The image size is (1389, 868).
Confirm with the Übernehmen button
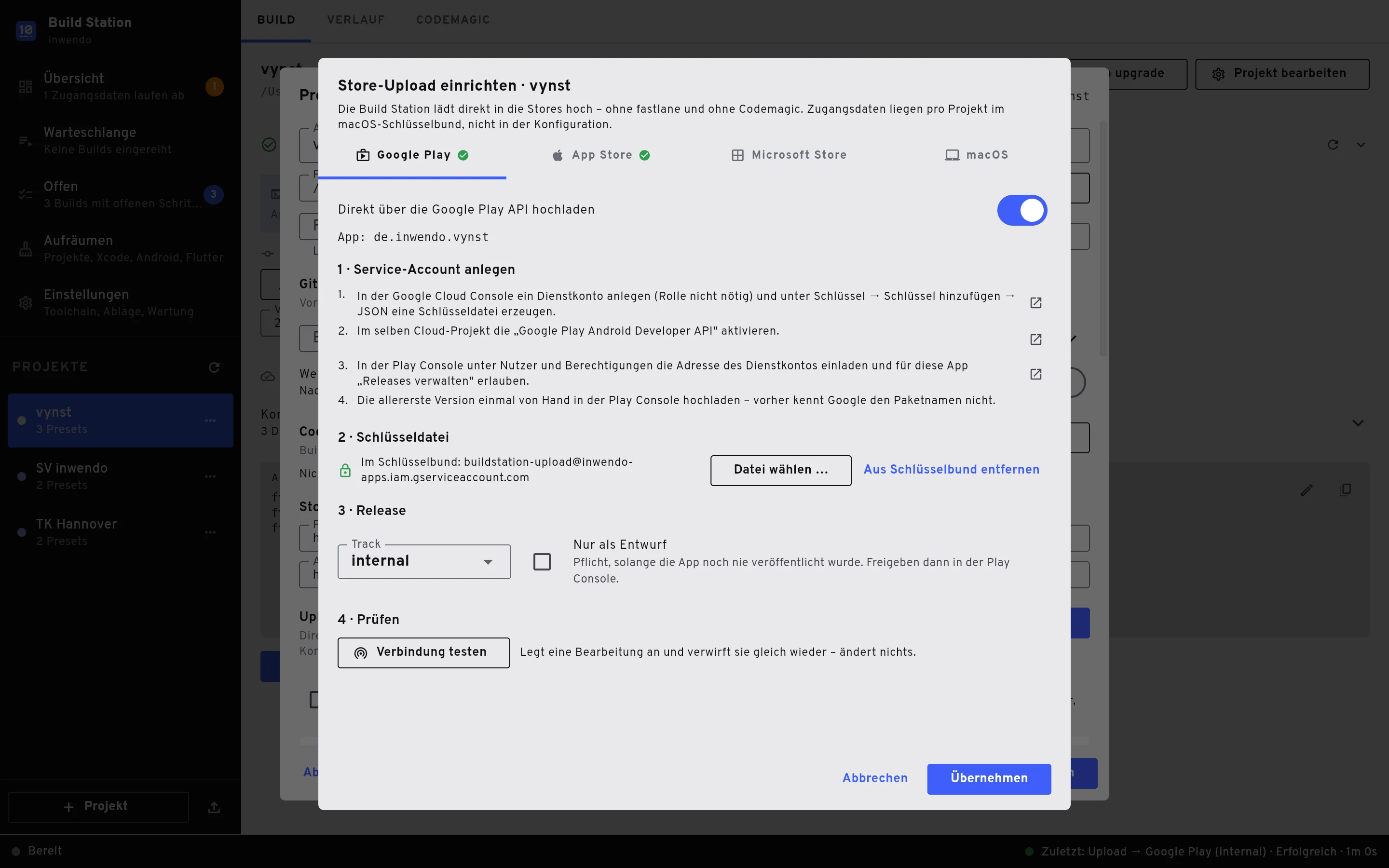pos(989,779)
